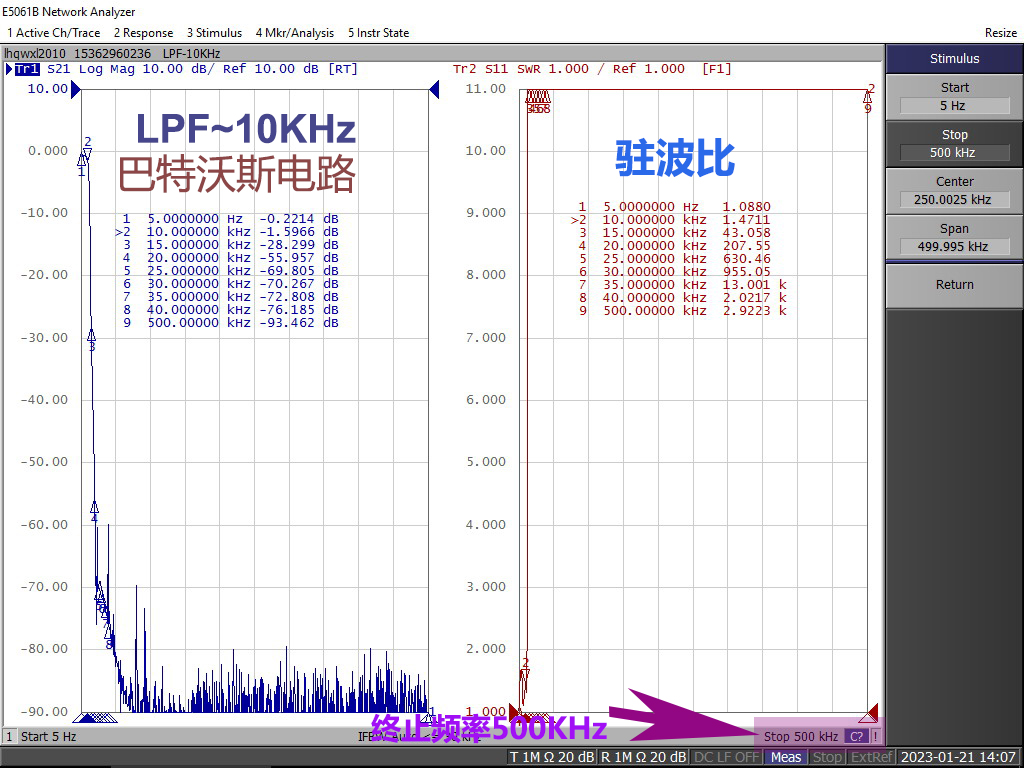Click the right reference level triangle on Tr1
Viewport: 1024px width, 768px height.
click(x=435, y=90)
